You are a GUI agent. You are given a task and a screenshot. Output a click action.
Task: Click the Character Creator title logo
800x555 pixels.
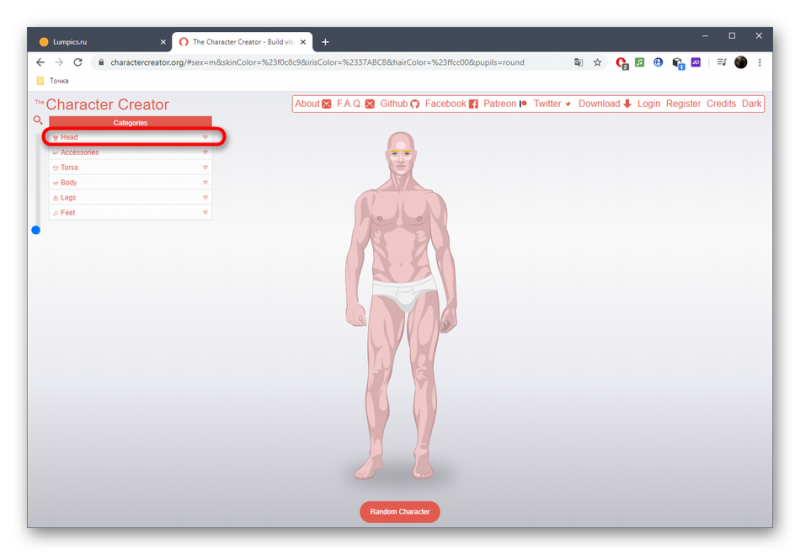tap(102, 104)
